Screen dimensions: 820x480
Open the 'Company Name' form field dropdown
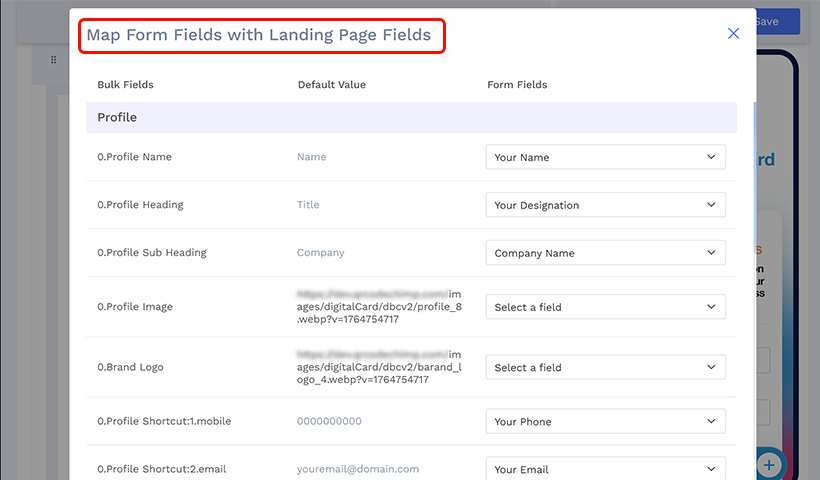coord(605,253)
